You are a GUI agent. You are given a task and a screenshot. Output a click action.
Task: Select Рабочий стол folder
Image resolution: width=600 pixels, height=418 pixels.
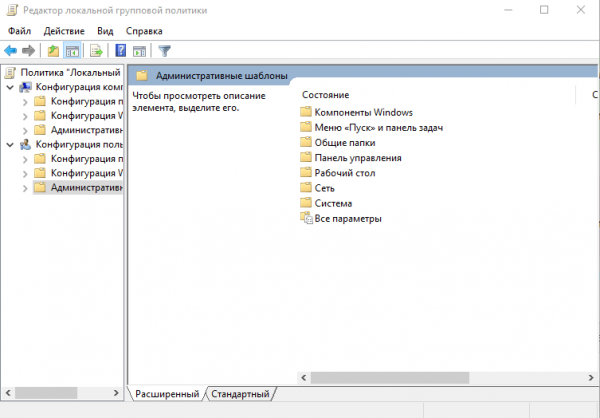[x=345, y=173]
